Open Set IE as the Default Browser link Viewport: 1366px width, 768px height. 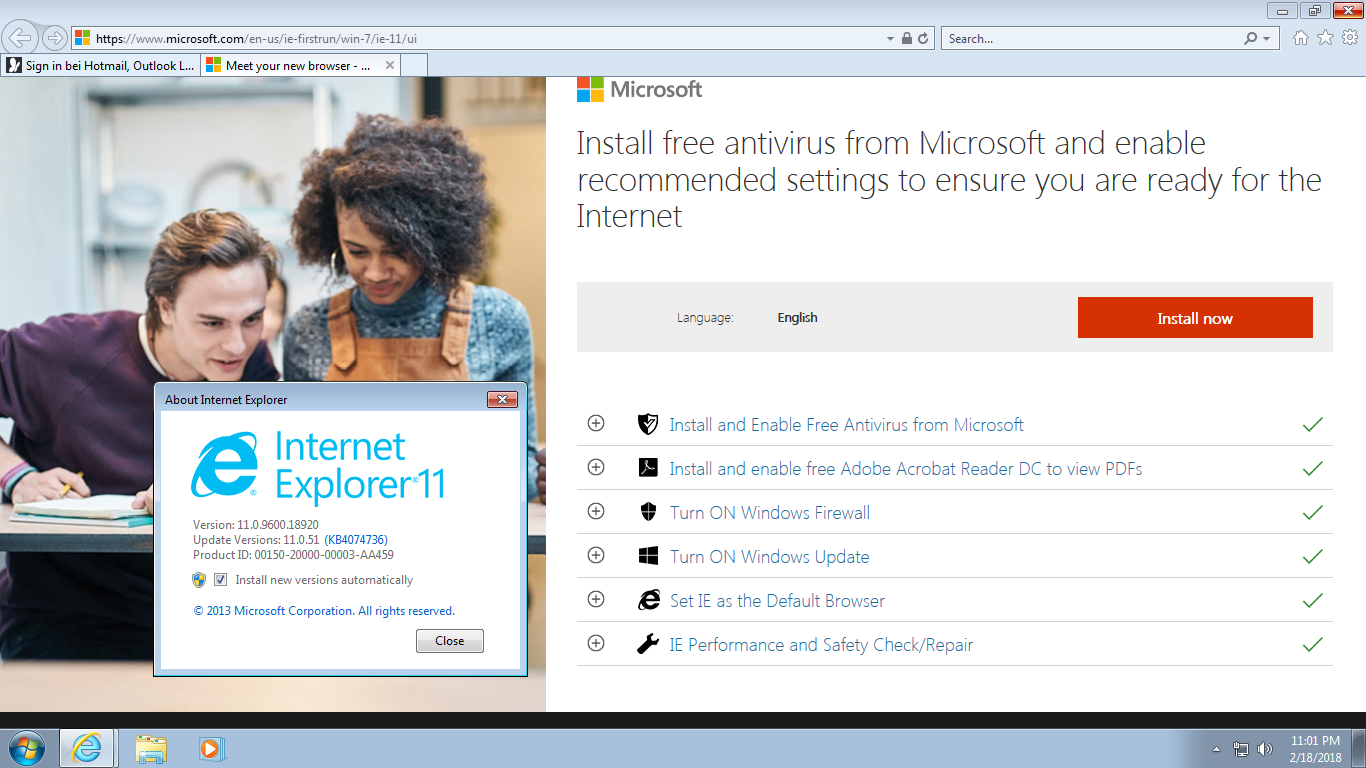(x=777, y=601)
